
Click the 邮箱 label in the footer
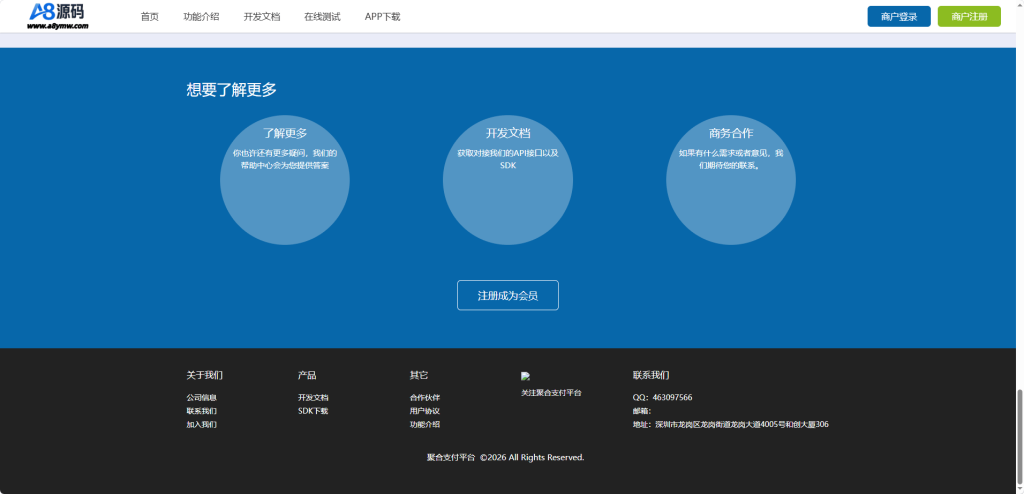[x=641, y=411]
